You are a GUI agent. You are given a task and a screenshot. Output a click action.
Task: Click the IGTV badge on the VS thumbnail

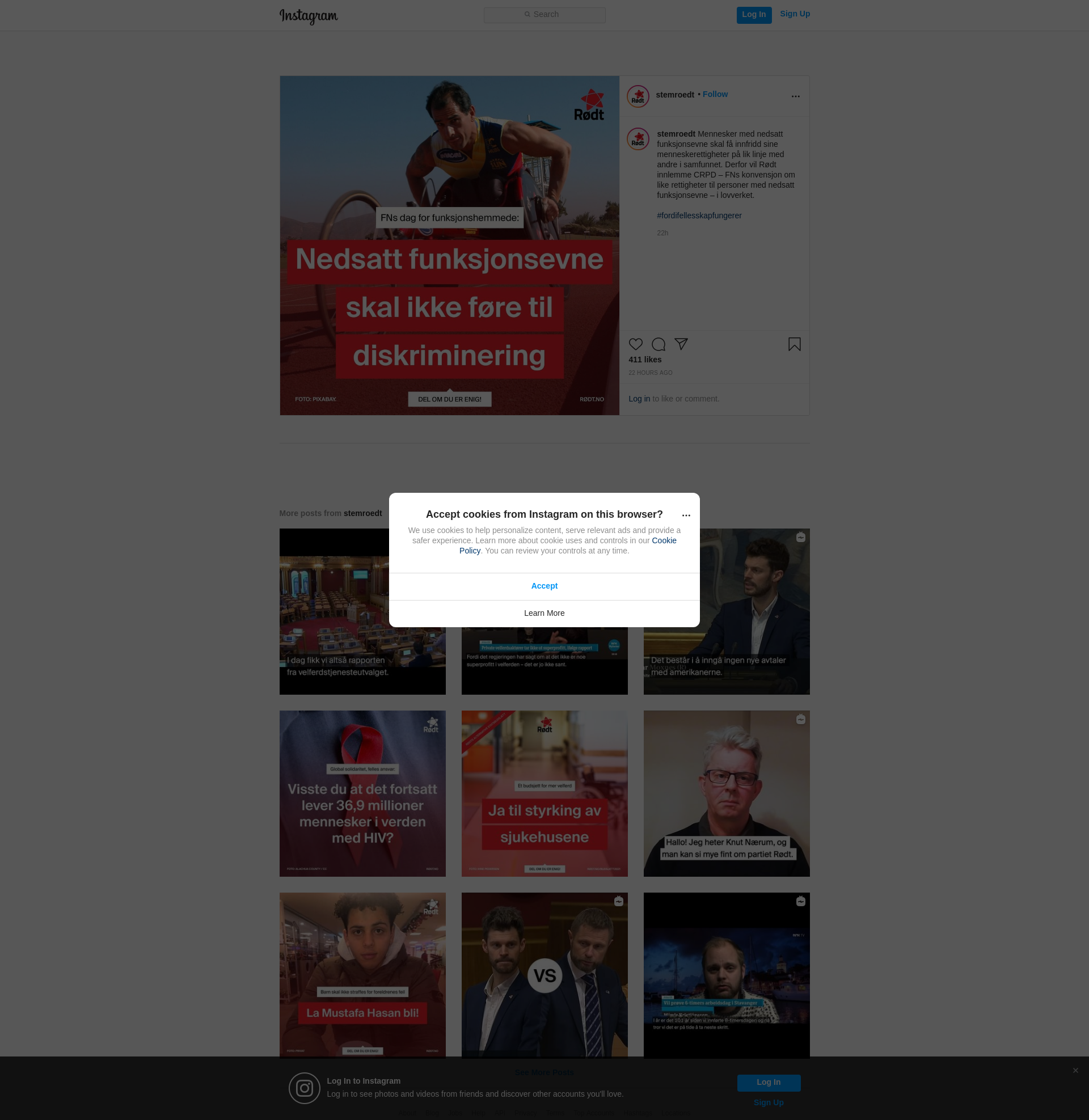pos(619,902)
